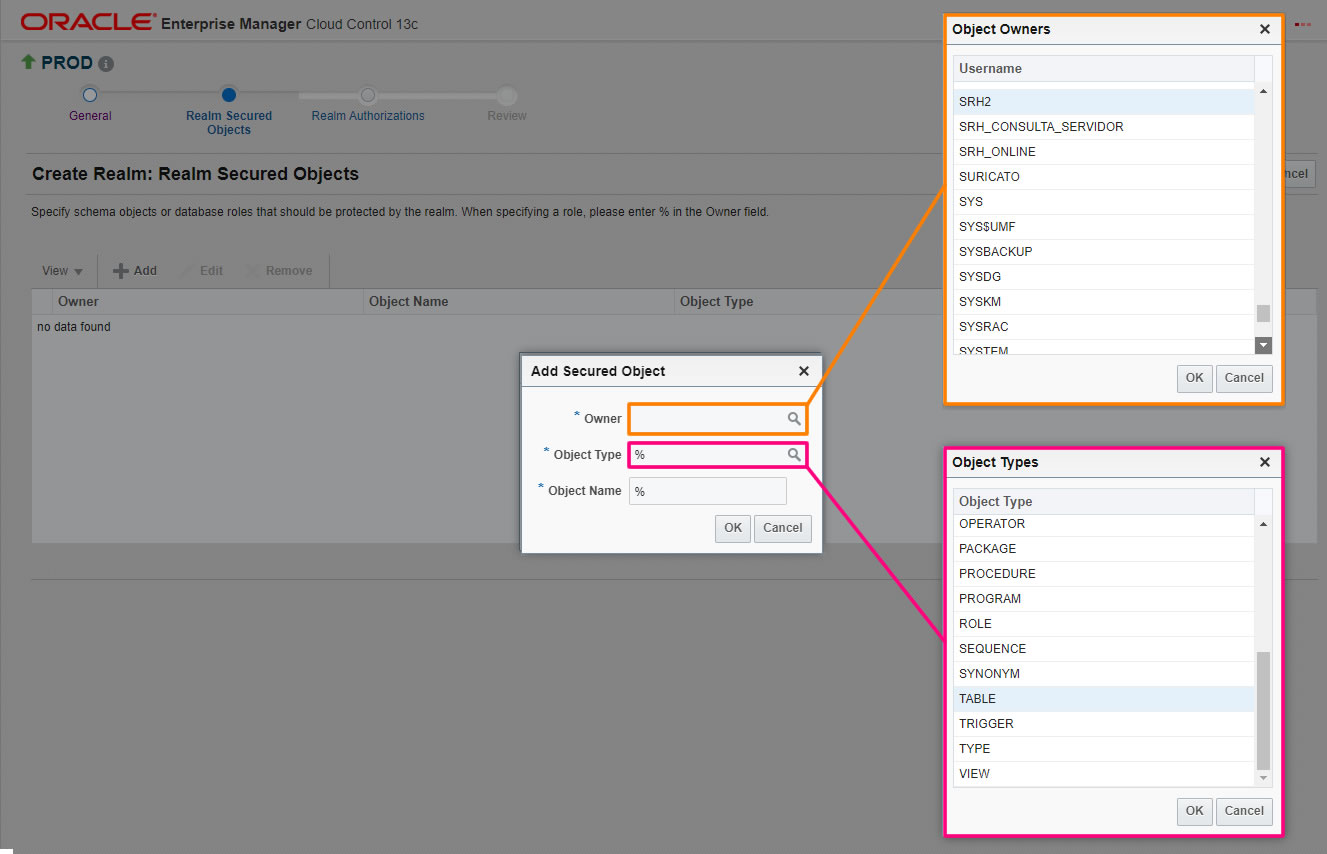The height and width of the screenshot is (854, 1327).
Task: Click the Username column header
Action: (x=1104, y=69)
